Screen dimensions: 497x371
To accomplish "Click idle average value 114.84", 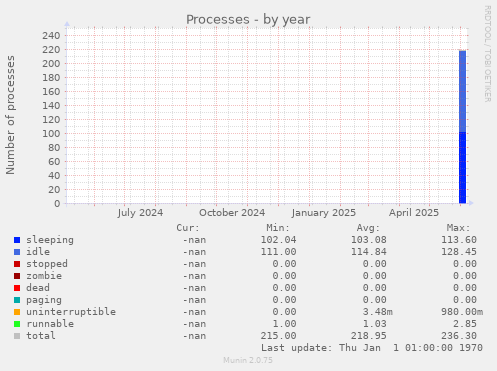I will (x=369, y=252).
